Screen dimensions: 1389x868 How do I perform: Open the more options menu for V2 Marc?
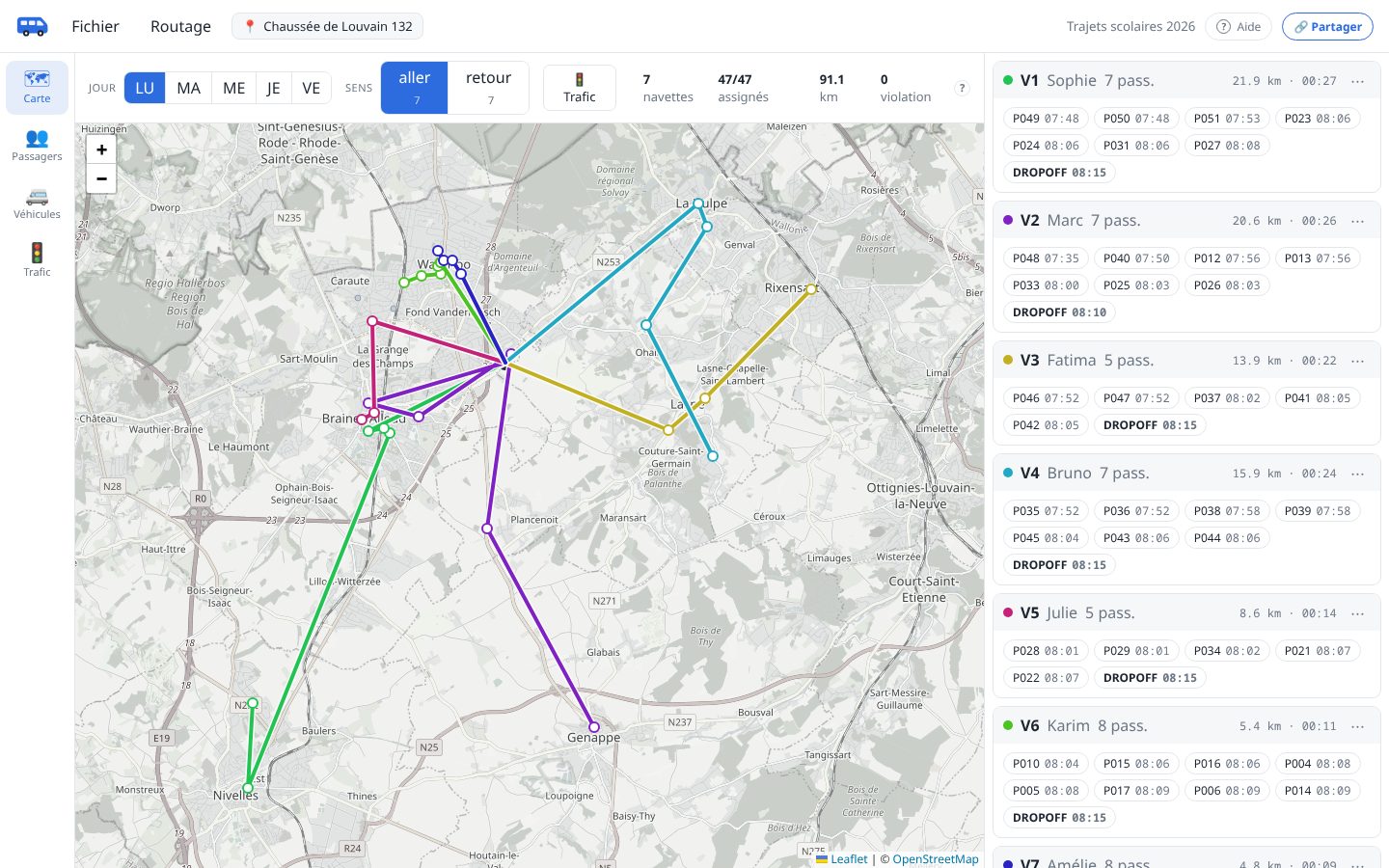click(x=1358, y=221)
